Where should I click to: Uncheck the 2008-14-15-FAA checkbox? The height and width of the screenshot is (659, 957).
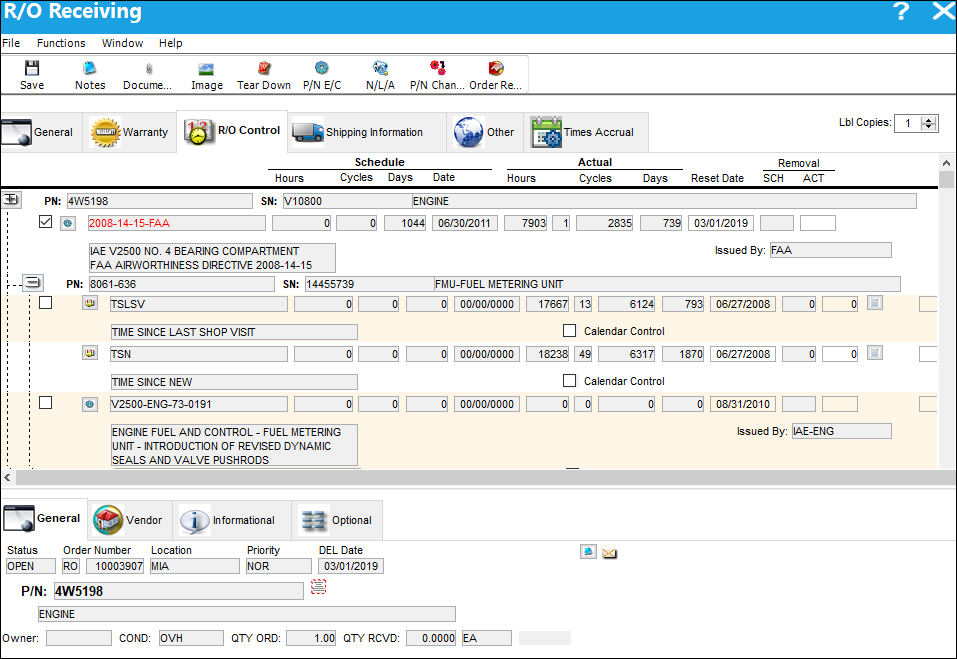point(45,222)
